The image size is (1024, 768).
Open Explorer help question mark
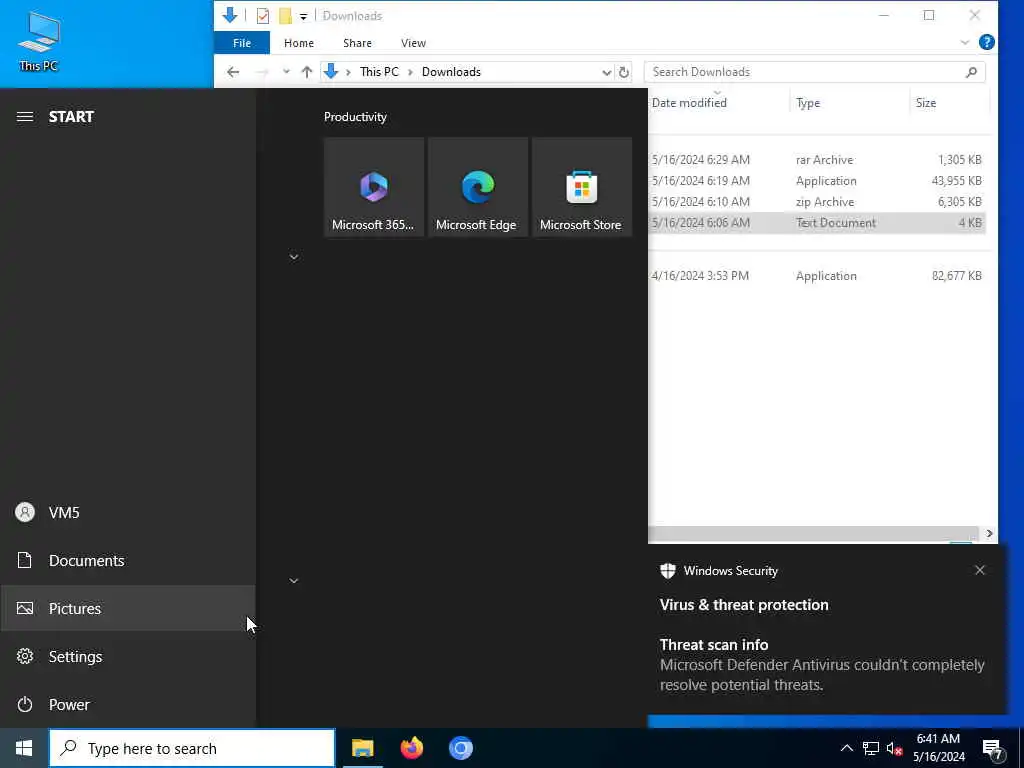987,42
